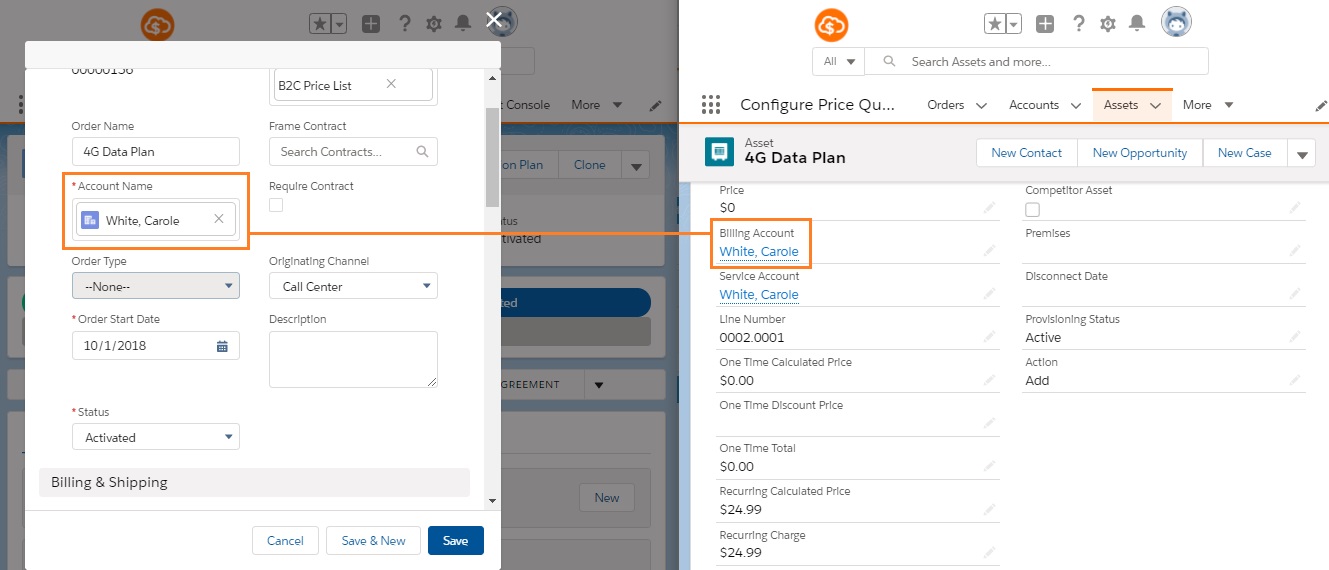Screen dimensions: 1329x570
Task: Toggle the Require Contract checkbox
Action: [276, 205]
